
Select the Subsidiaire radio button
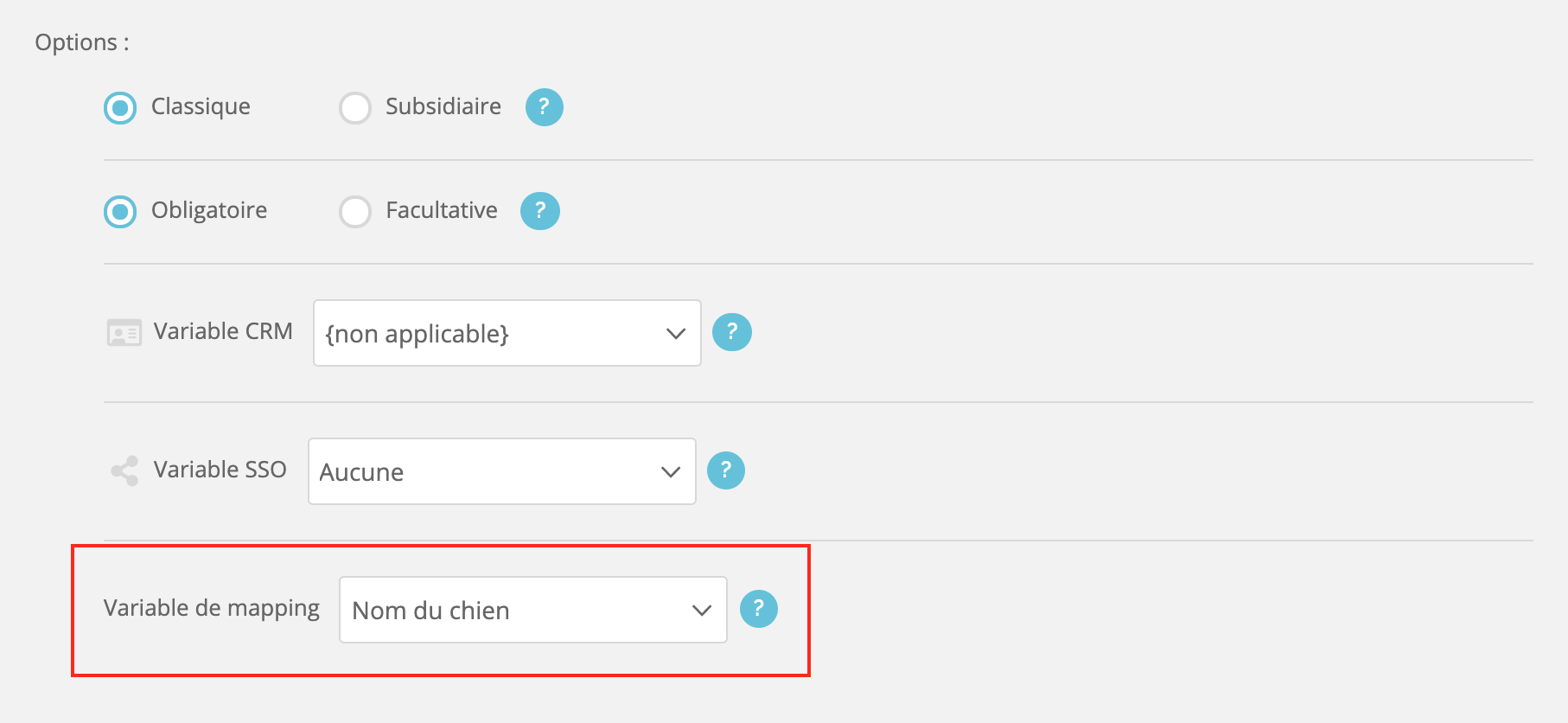355,108
